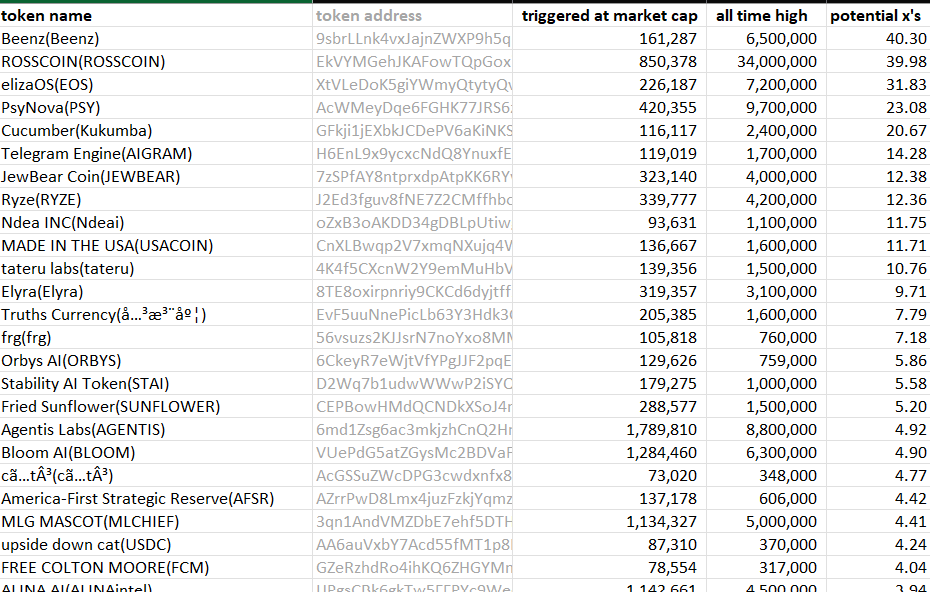Select MLG MASCOT(MLCHIEF) cell
930x592 pixels.
pos(156,521)
